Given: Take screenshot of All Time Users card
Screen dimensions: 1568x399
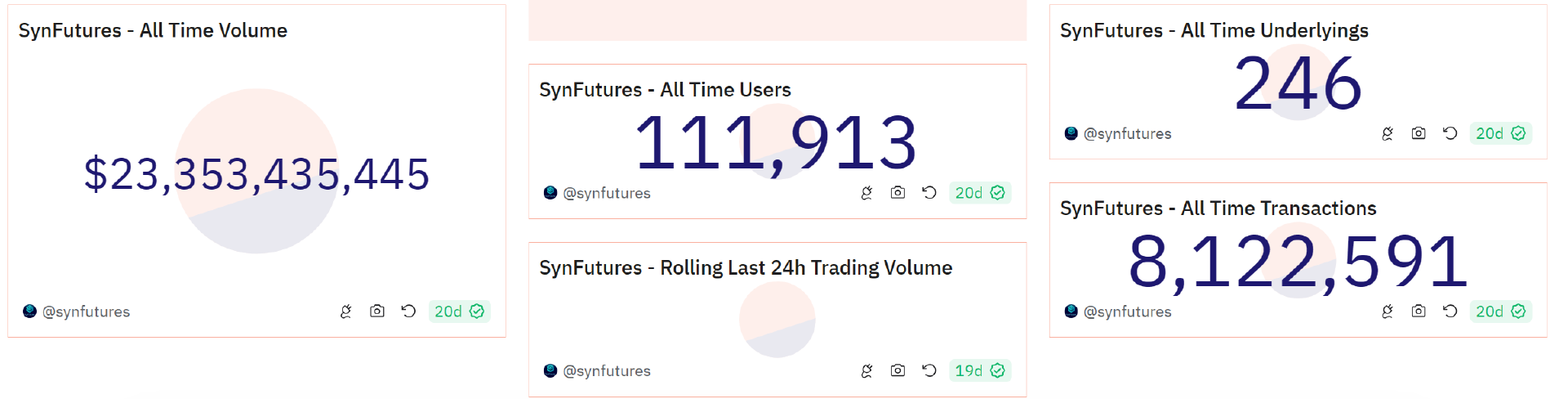Looking at the screenshot, I should (898, 193).
